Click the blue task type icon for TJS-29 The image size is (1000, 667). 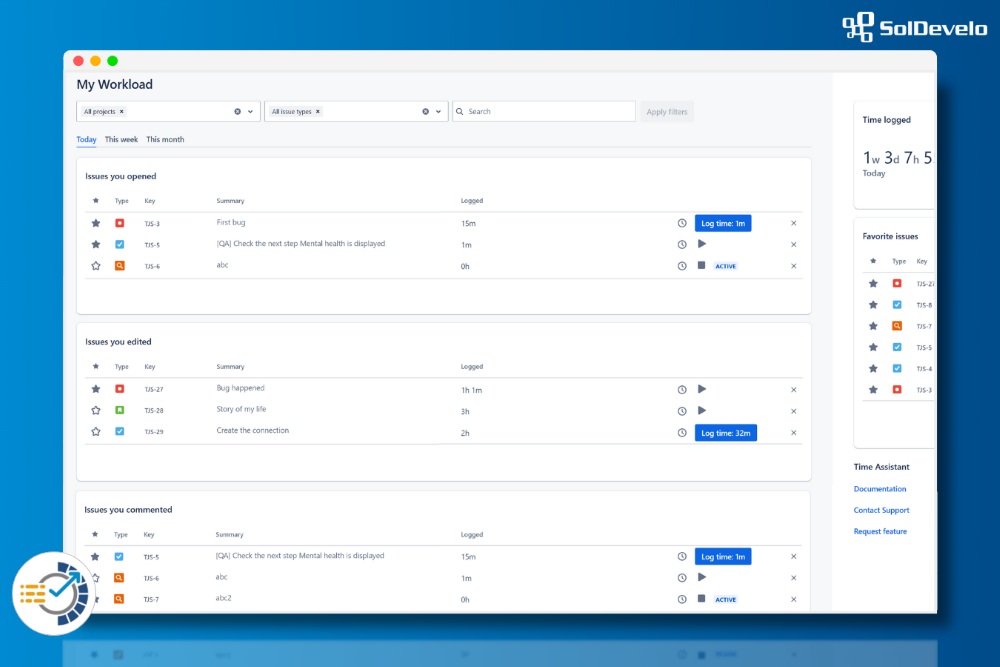119,431
